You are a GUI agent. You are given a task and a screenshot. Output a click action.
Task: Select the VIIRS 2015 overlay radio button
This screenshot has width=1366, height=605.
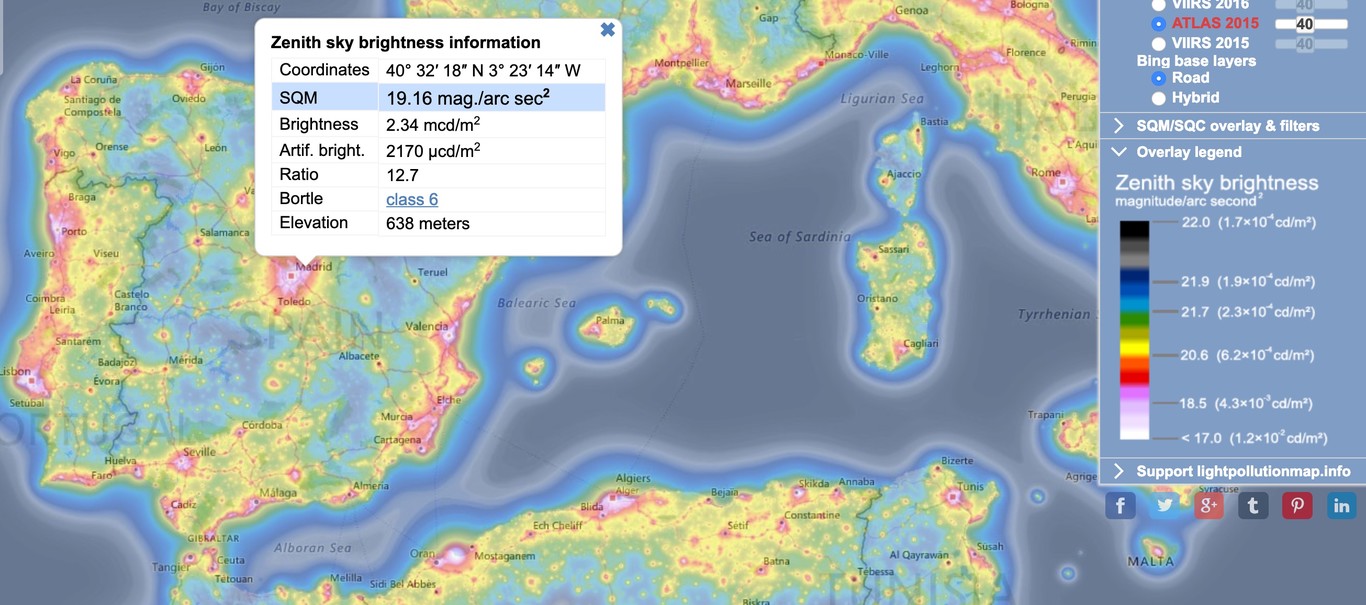click(1158, 44)
